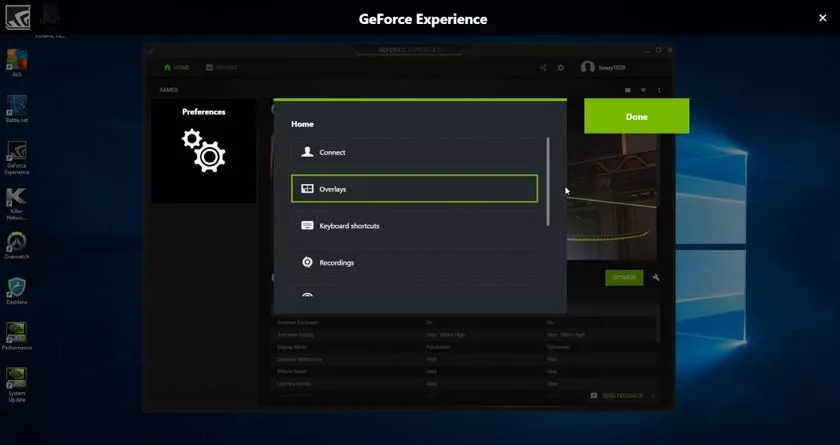Open the Performance desktop shortcut
Screen dimensions: 840x445
coord(17,337)
